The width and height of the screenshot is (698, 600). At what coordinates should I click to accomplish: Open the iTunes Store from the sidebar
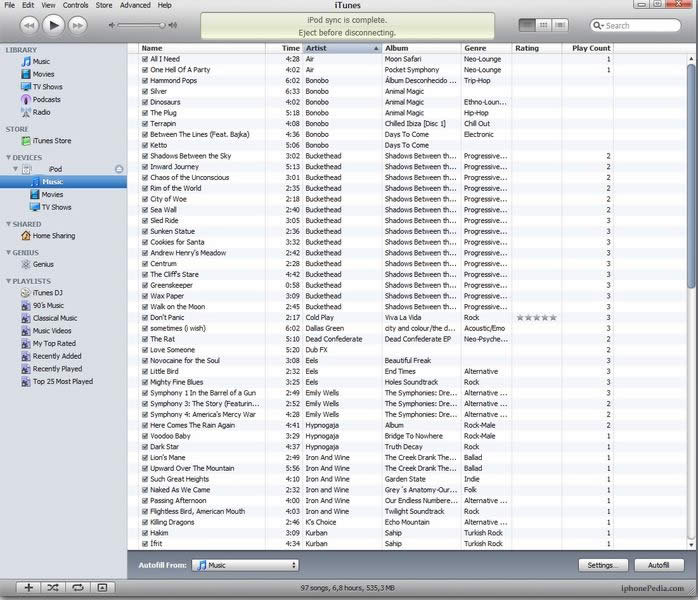pyautogui.click(x=51, y=141)
